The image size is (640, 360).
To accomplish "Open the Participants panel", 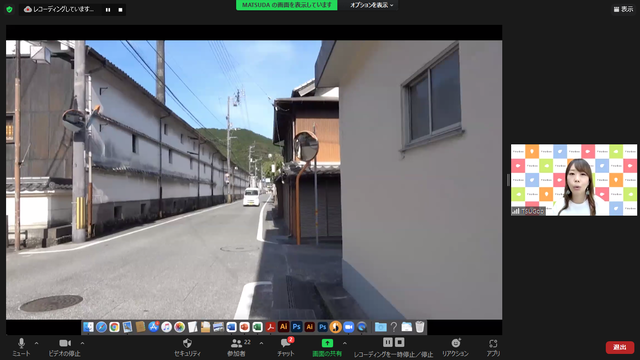I will [x=236, y=347].
